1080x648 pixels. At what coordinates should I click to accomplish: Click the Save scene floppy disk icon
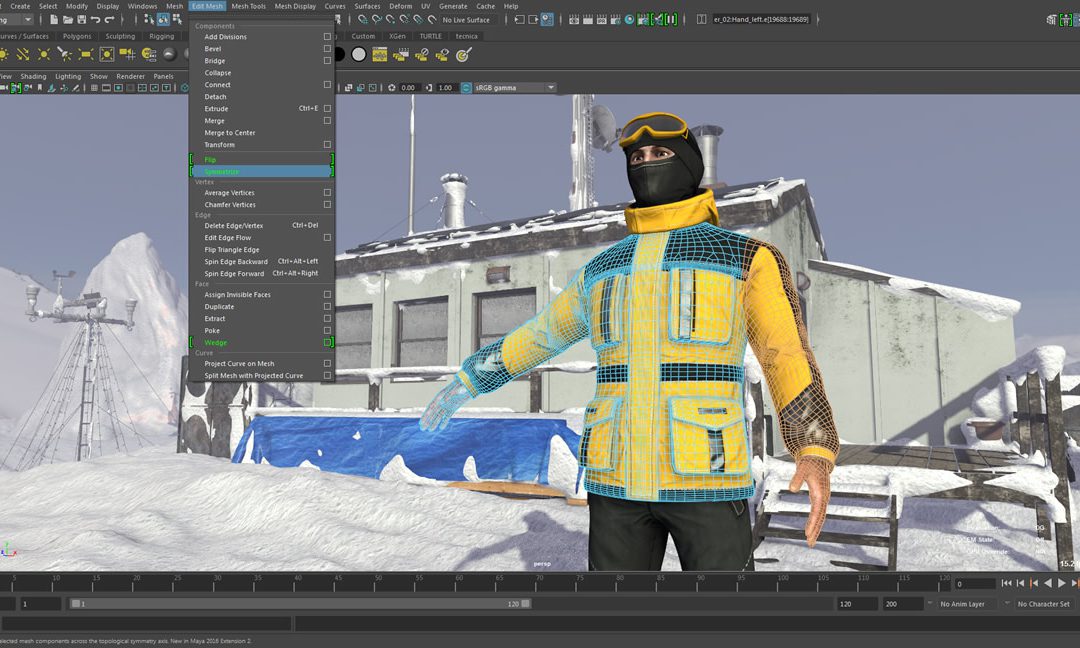click(81, 20)
